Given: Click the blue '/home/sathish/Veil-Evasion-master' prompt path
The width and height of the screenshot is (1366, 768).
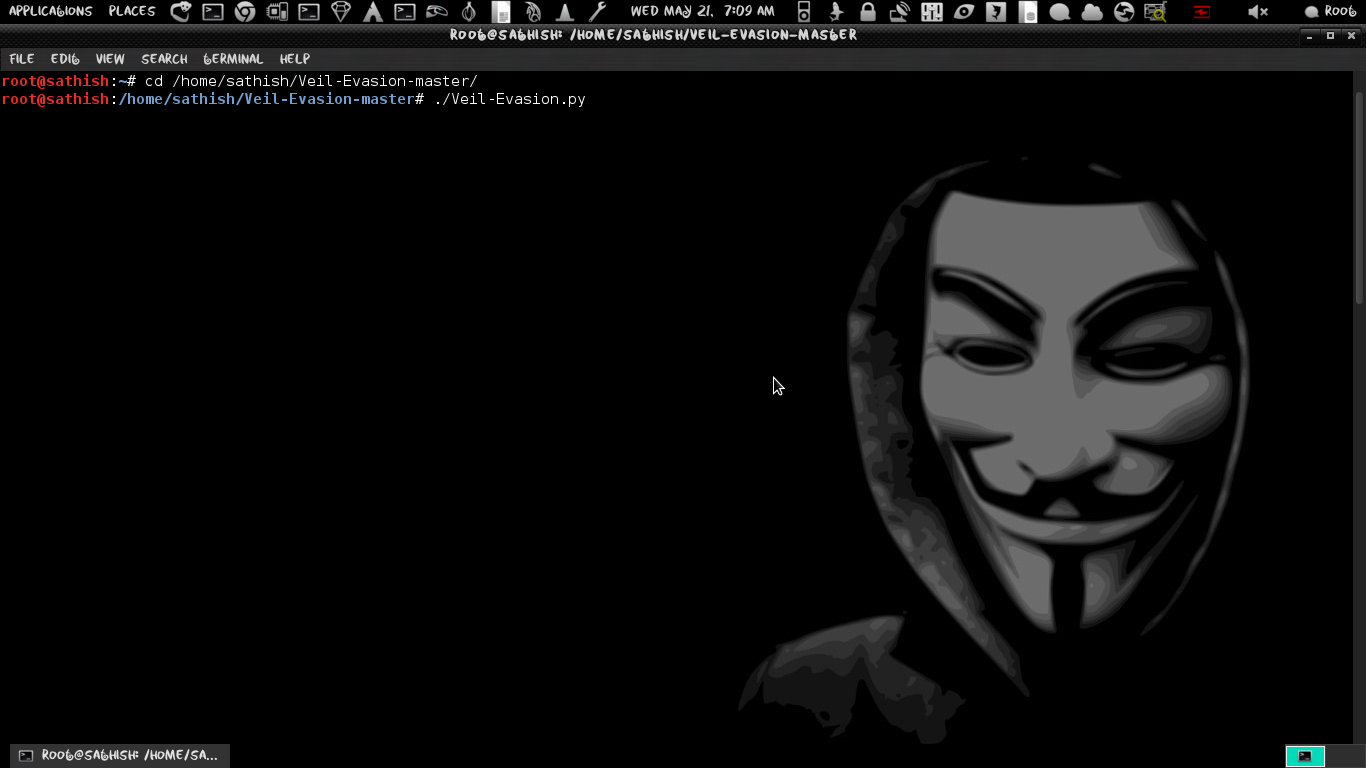Looking at the screenshot, I should (265, 99).
